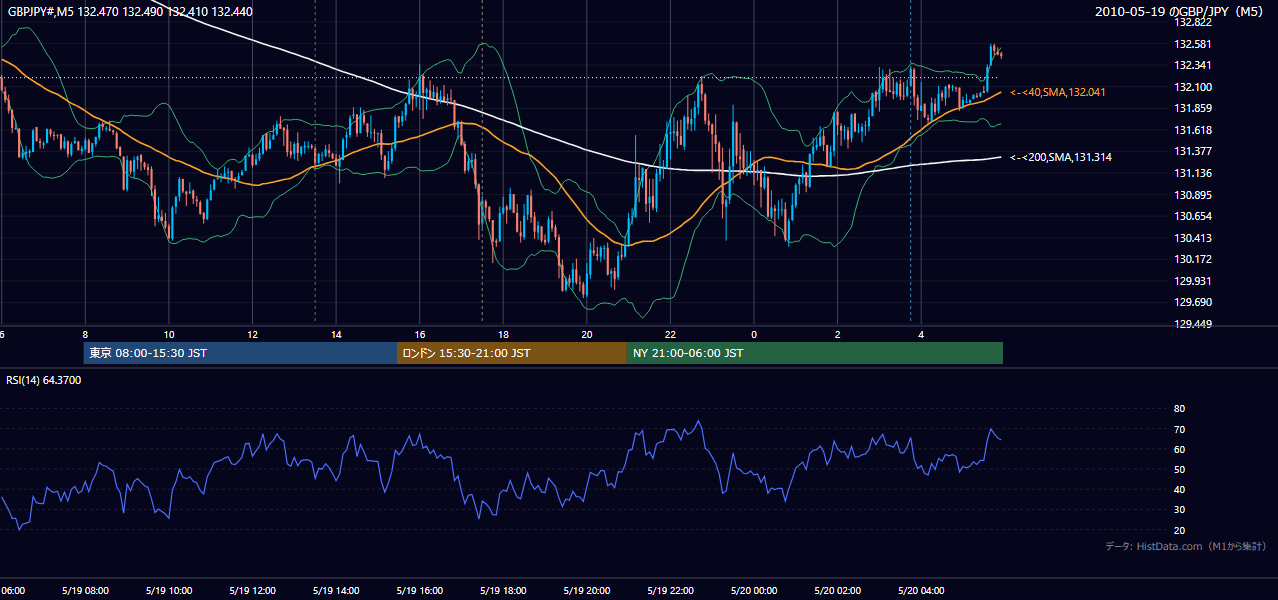The width and height of the screenshot is (1278, 600).
Task: Click price axis value 130.172
Action: point(1193,259)
